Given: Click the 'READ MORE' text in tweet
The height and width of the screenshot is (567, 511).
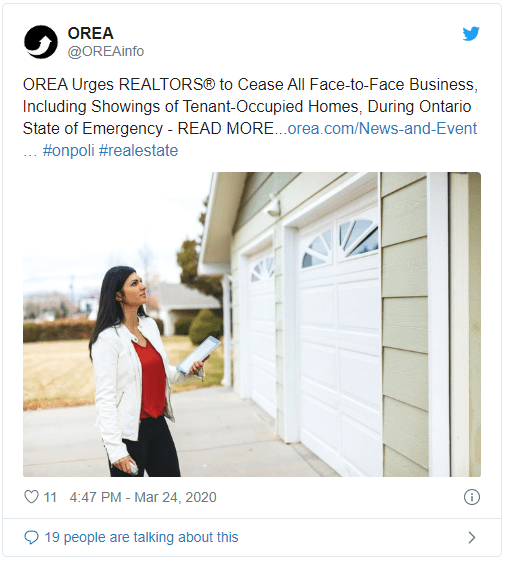Looking at the screenshot, I should click(x=226, y=128).
